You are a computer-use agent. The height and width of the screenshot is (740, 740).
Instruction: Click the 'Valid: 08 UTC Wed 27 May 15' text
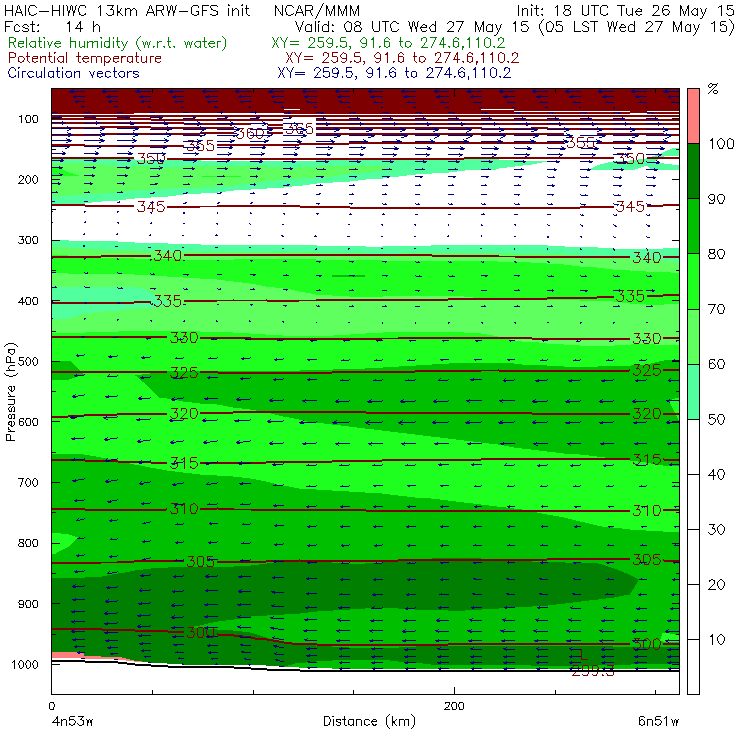(412, 26)
